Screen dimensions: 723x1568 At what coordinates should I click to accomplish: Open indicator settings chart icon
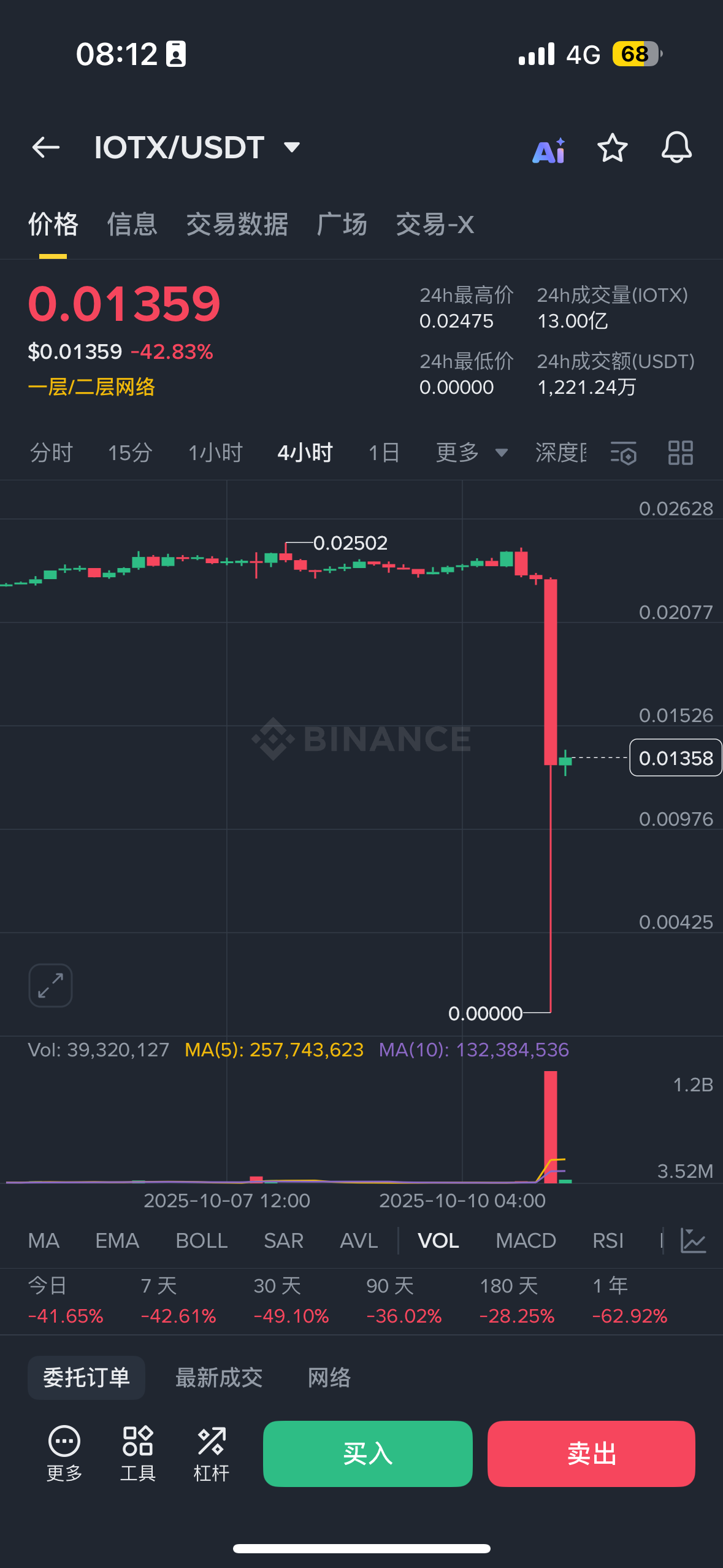[x=694, y=1241]
